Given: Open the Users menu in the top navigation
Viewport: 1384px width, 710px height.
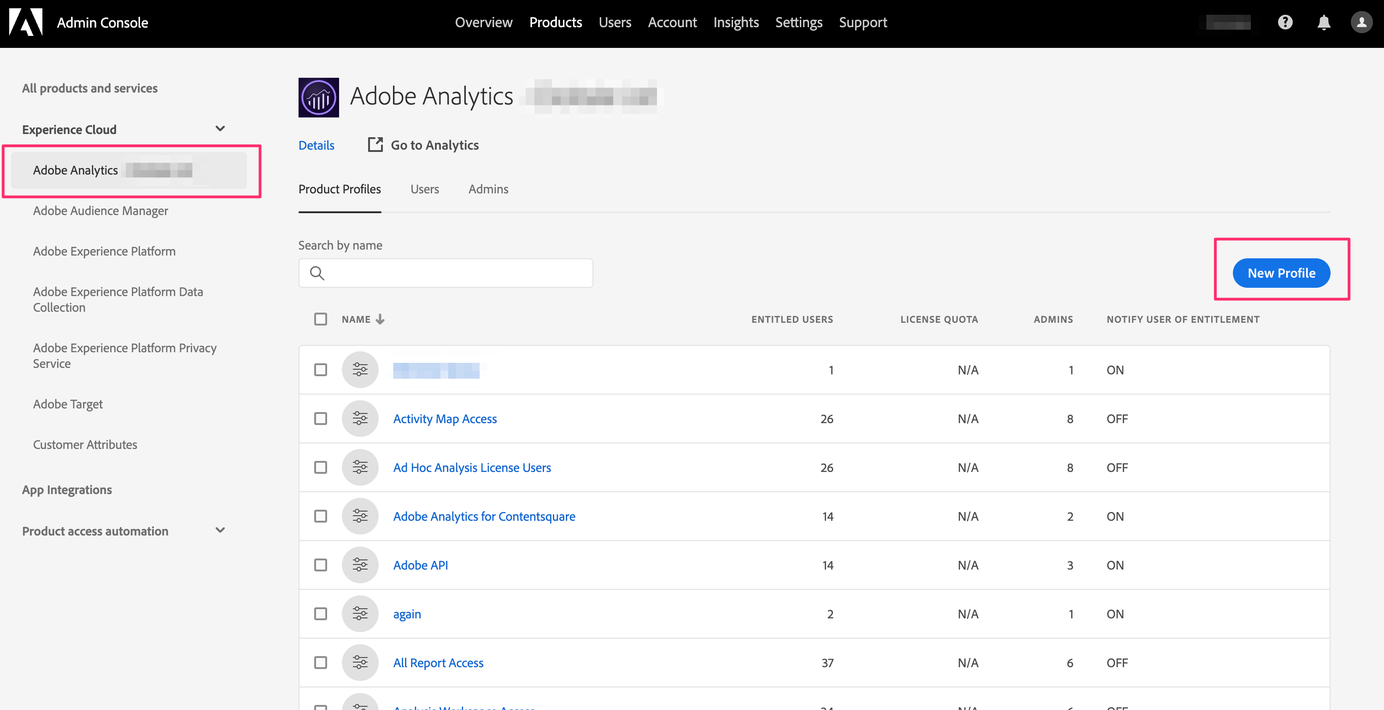Looking at the screenshot, I should (615, 22).
